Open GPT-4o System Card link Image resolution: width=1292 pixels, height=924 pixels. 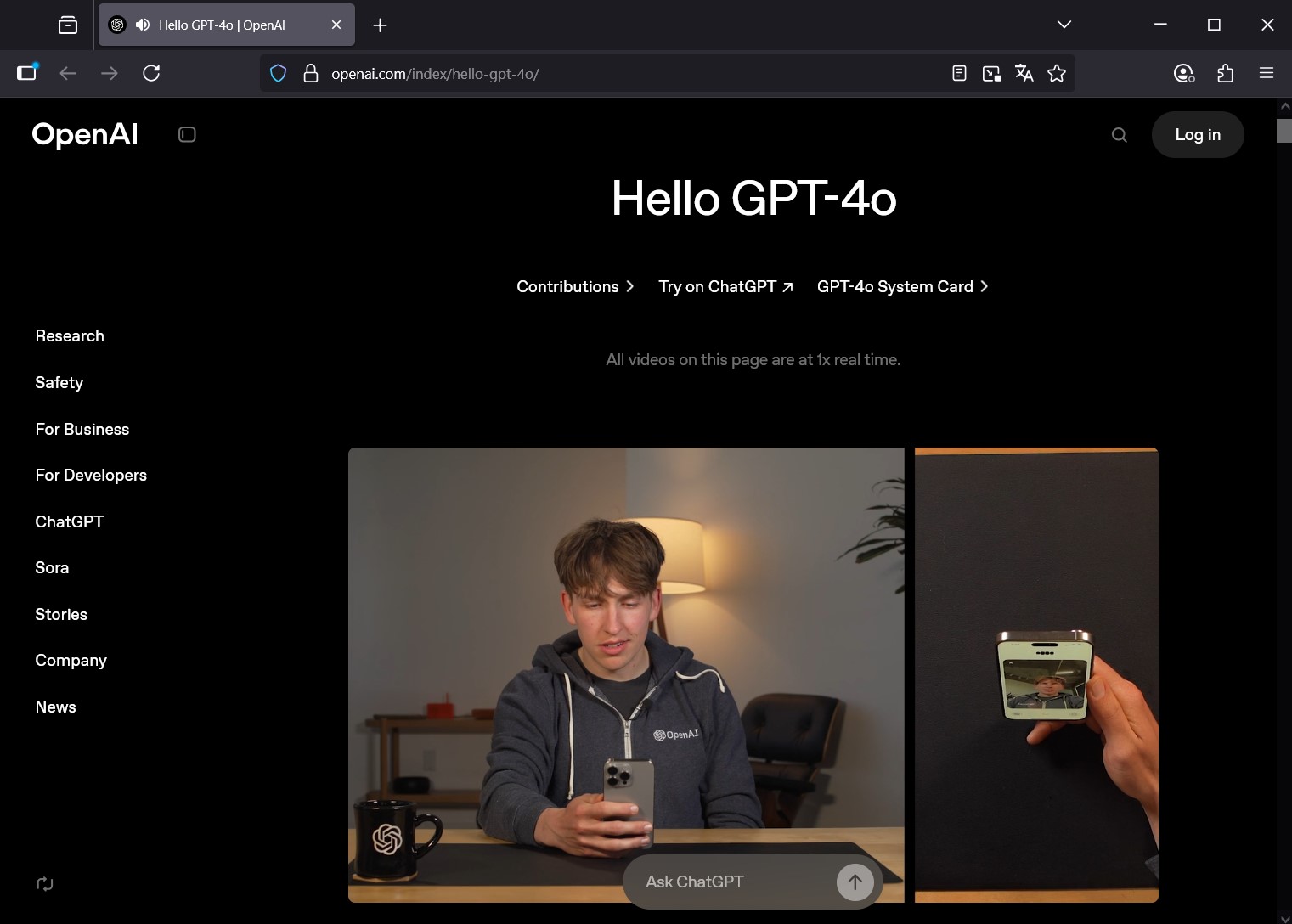tap(902, 286)
